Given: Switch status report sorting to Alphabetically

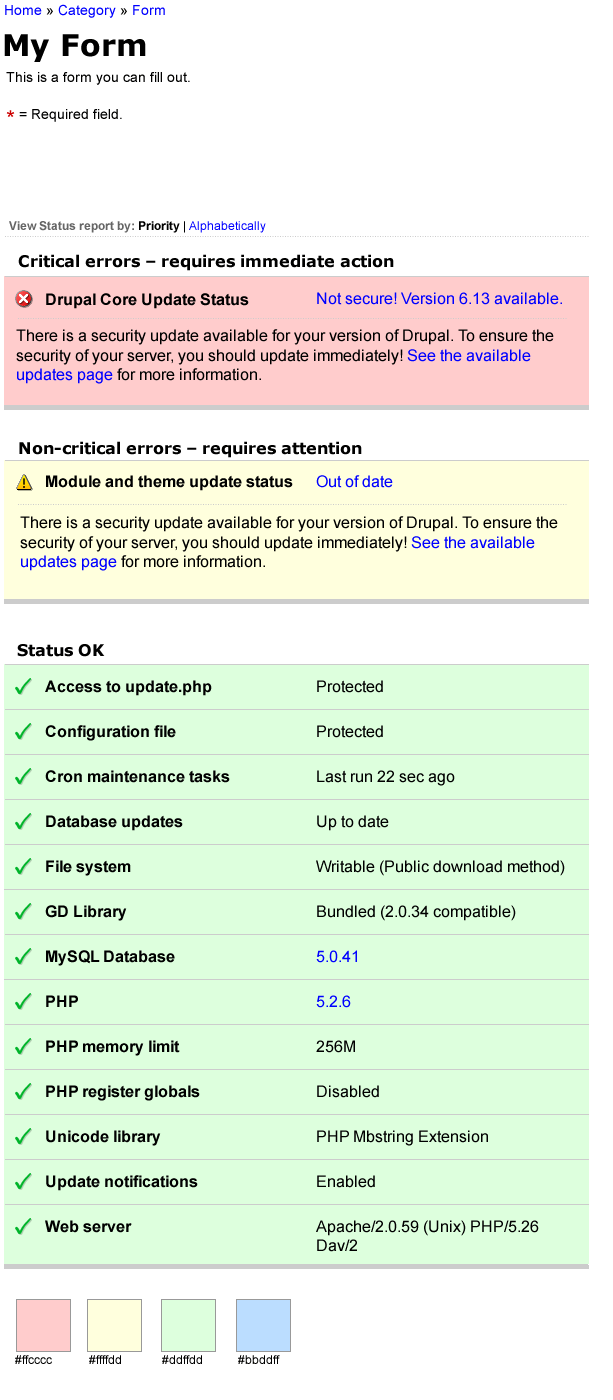Looking at the screenshot, I should point(227,226).
